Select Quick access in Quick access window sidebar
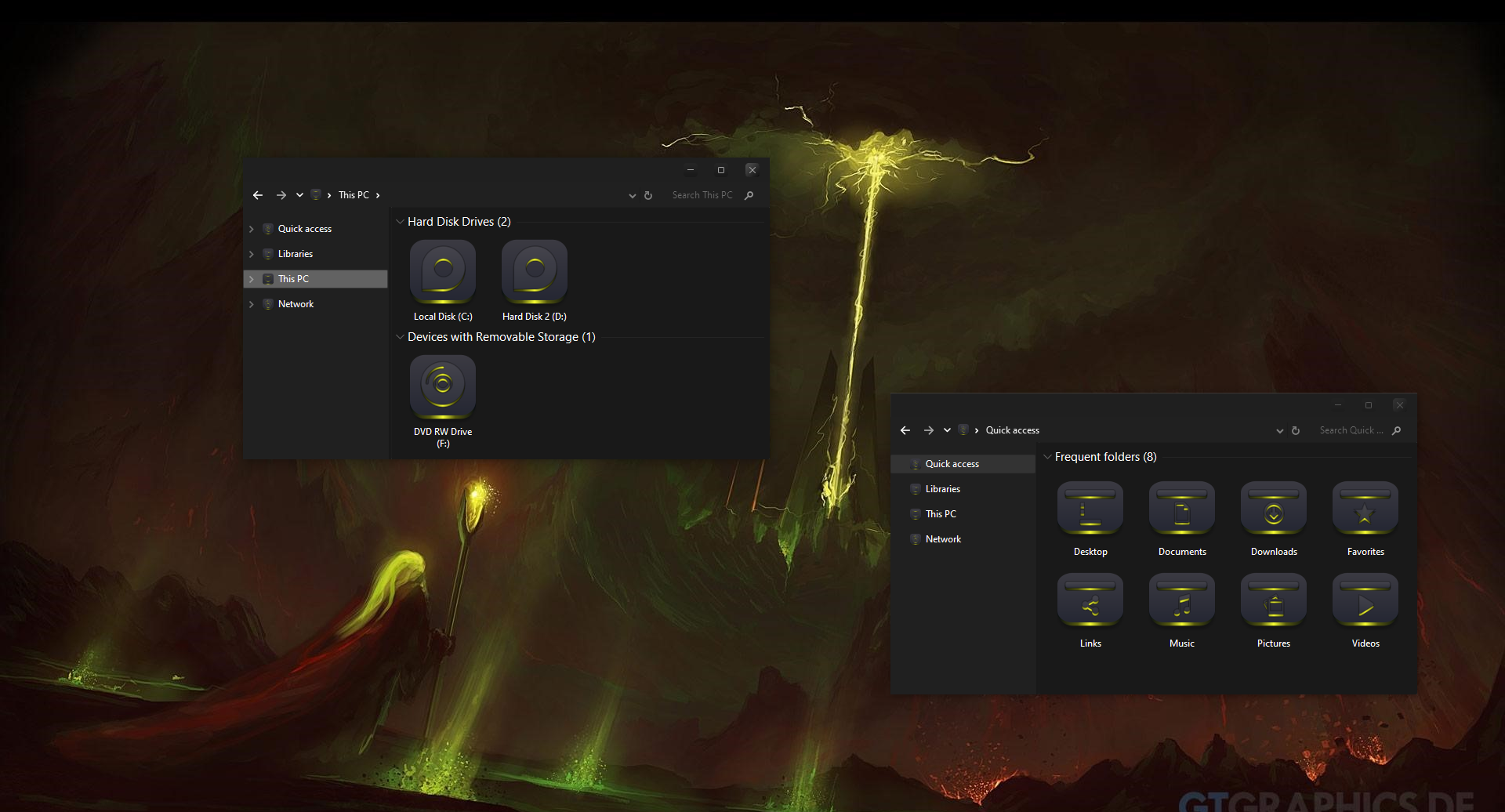Screen dimensions: 1505x812 point(963,464)
